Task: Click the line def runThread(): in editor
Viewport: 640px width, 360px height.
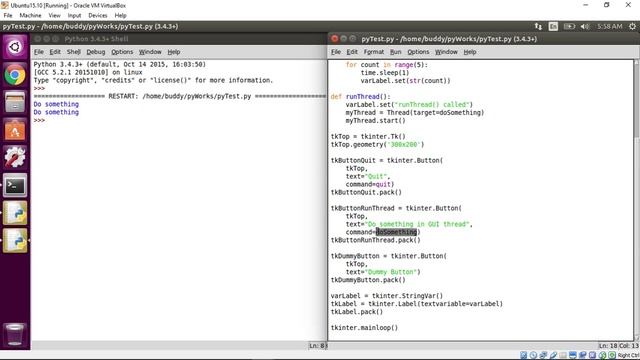Action: 360,96
